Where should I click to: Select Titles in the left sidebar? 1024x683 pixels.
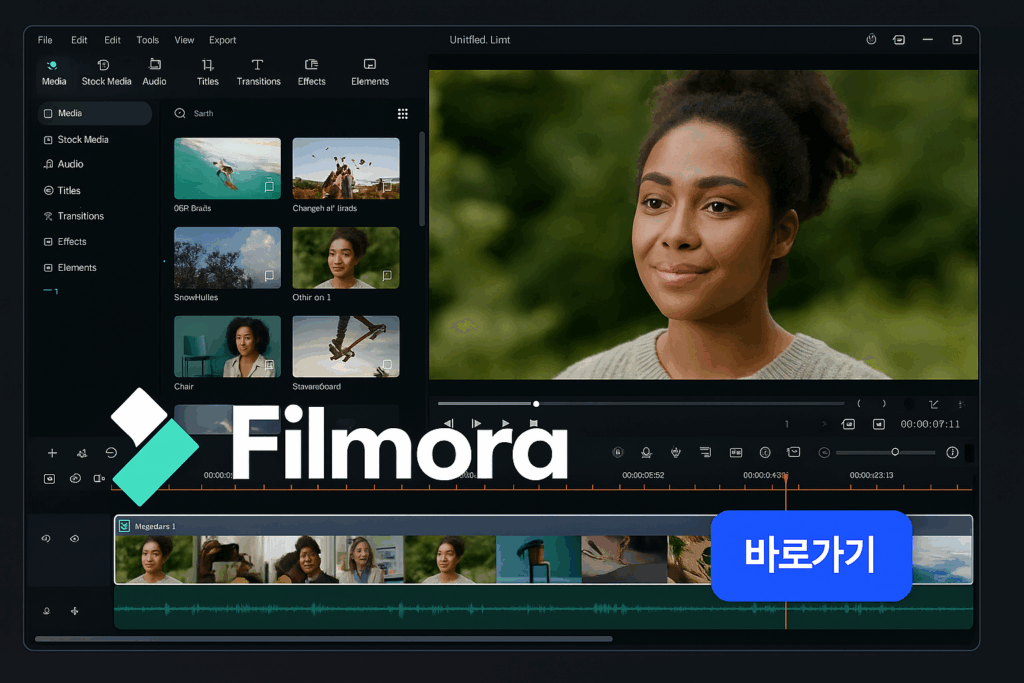coord(62,190)
